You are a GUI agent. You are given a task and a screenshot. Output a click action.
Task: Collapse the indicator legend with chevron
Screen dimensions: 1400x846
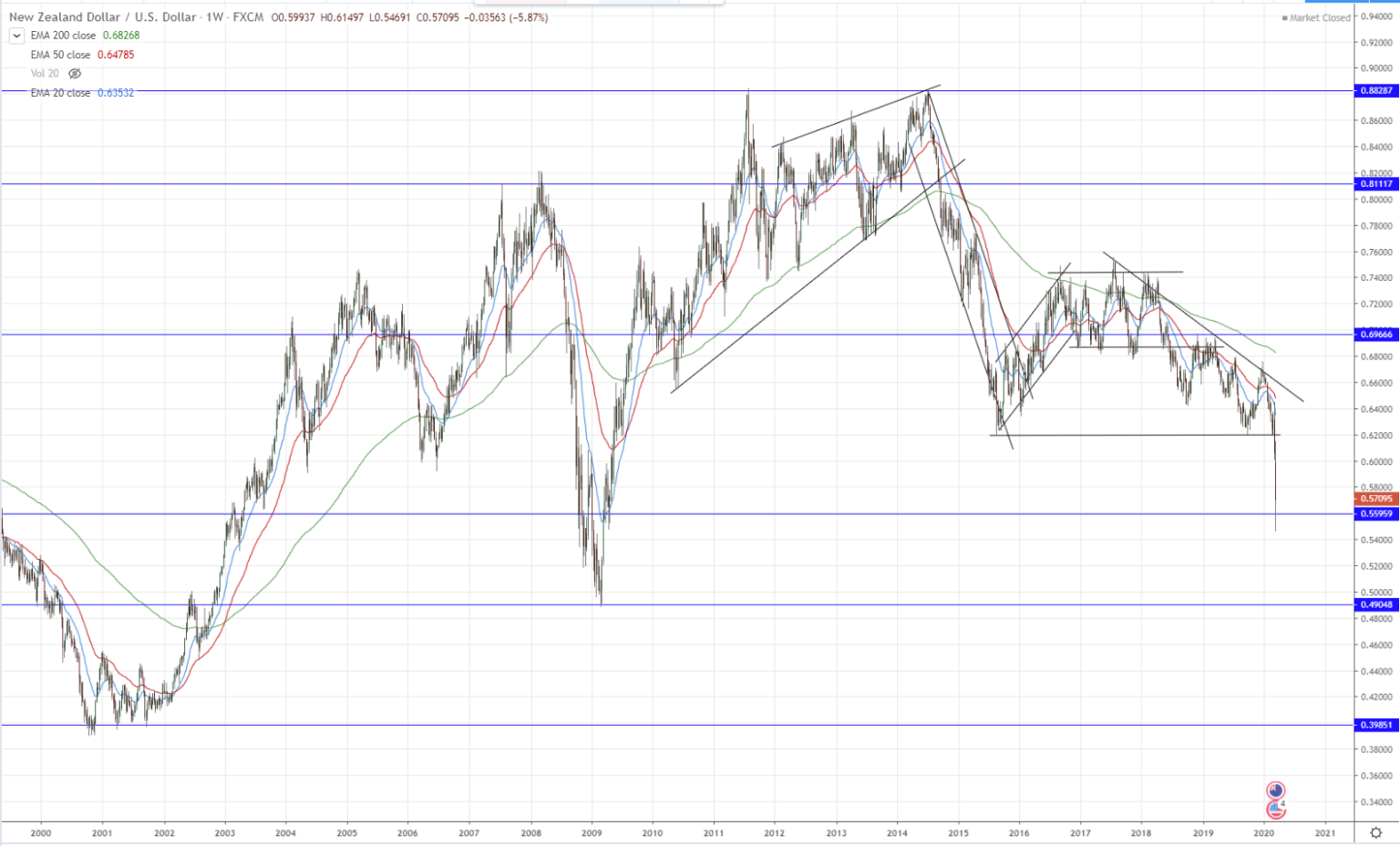16,36
